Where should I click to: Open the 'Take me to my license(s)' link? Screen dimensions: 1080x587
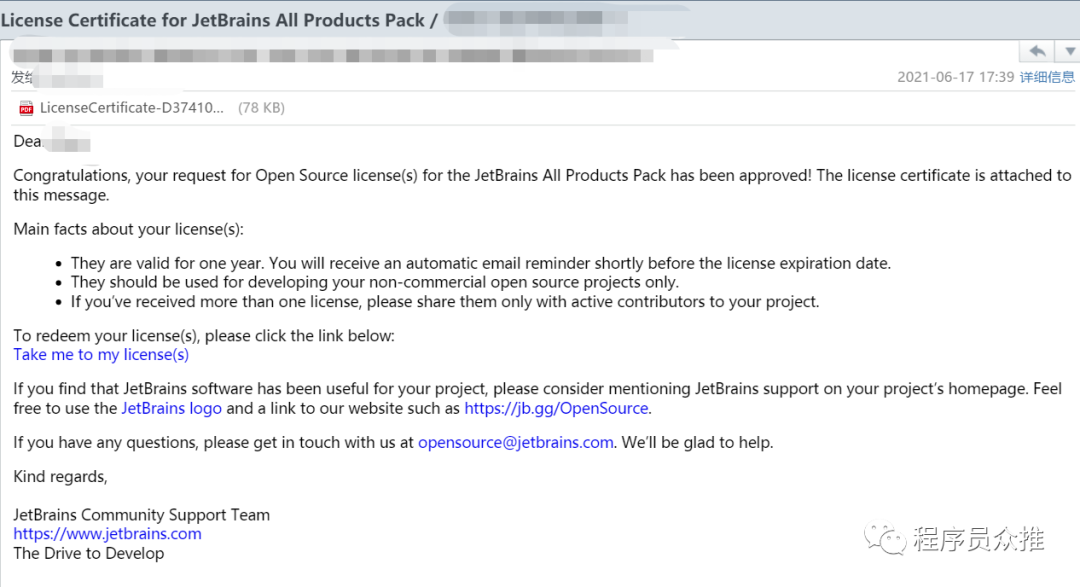101,354
